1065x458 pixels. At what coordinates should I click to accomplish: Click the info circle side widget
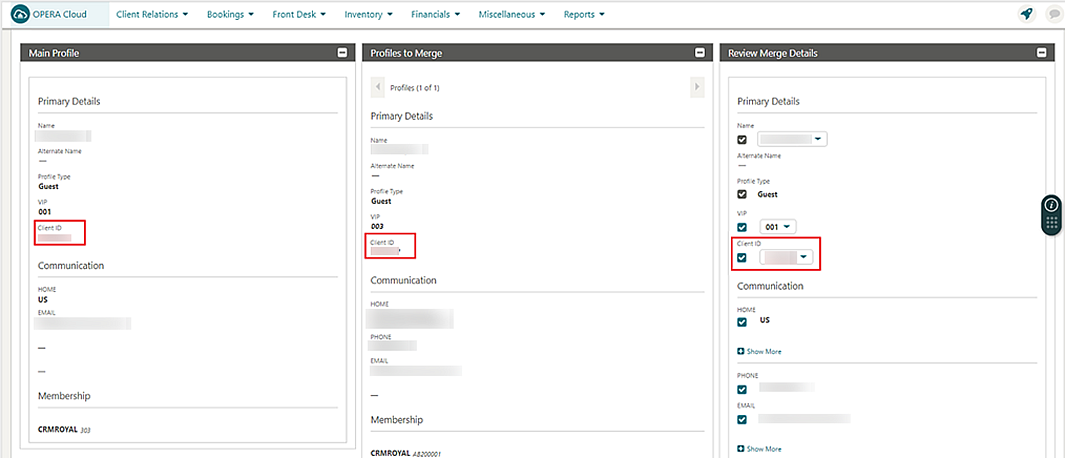point(1051,204)
